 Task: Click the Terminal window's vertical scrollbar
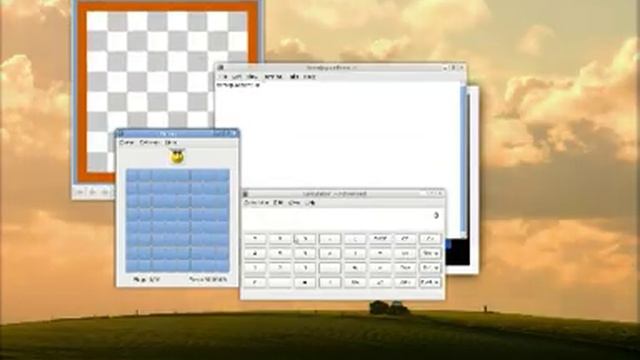click(463, 159)
